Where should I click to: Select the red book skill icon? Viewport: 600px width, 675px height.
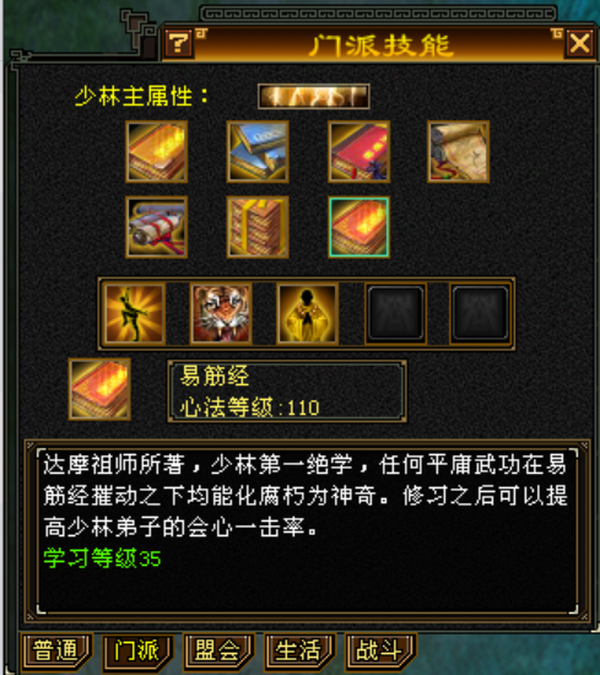pos(359,152)
